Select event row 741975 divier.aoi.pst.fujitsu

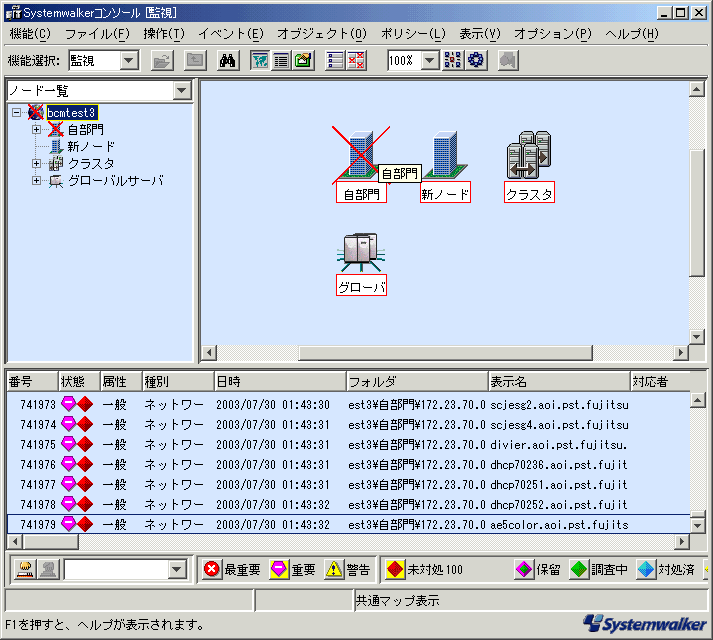pos(348,444)
